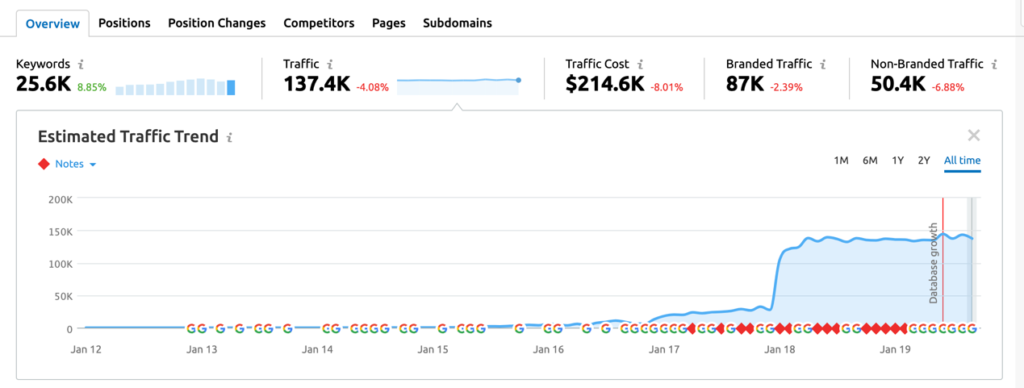Click the Database growth marker line
1024x388 pixels.
pyautogui.click(x=942, y=260)
